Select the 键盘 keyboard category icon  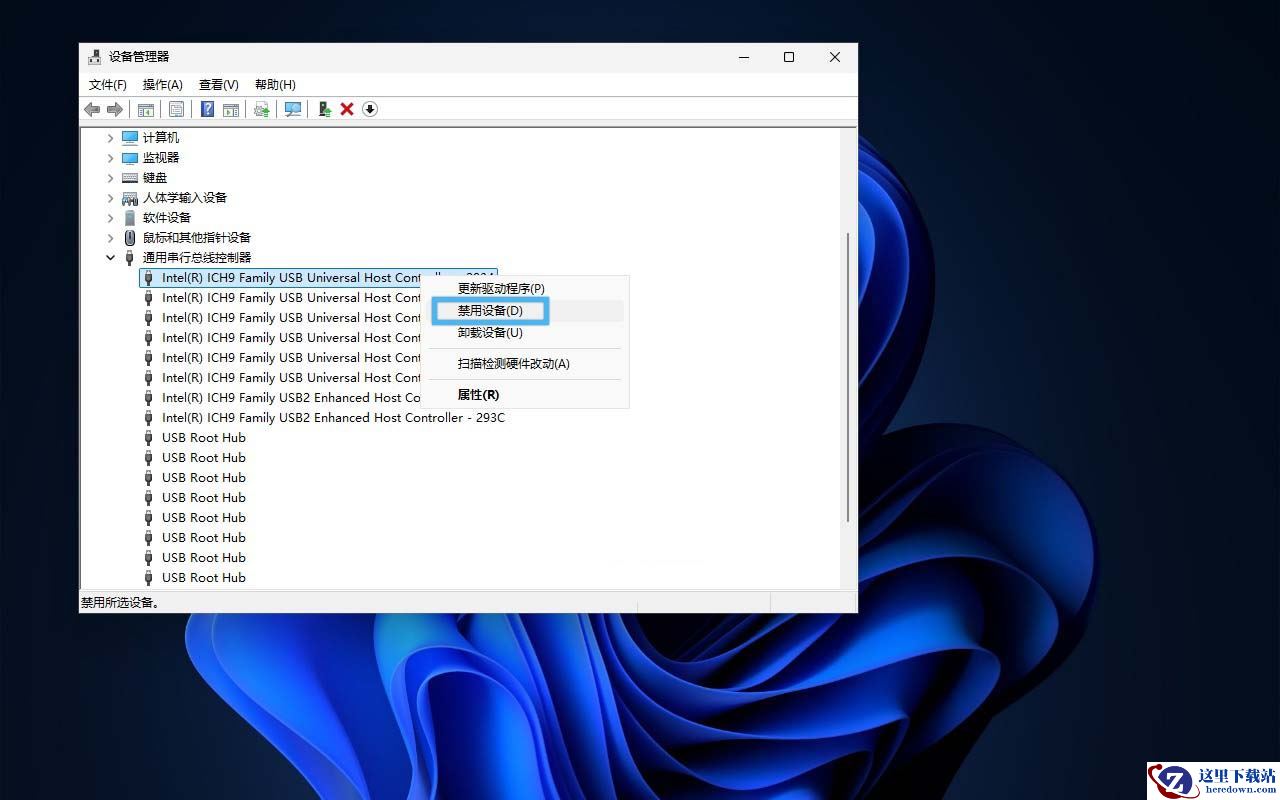point(130,177)
